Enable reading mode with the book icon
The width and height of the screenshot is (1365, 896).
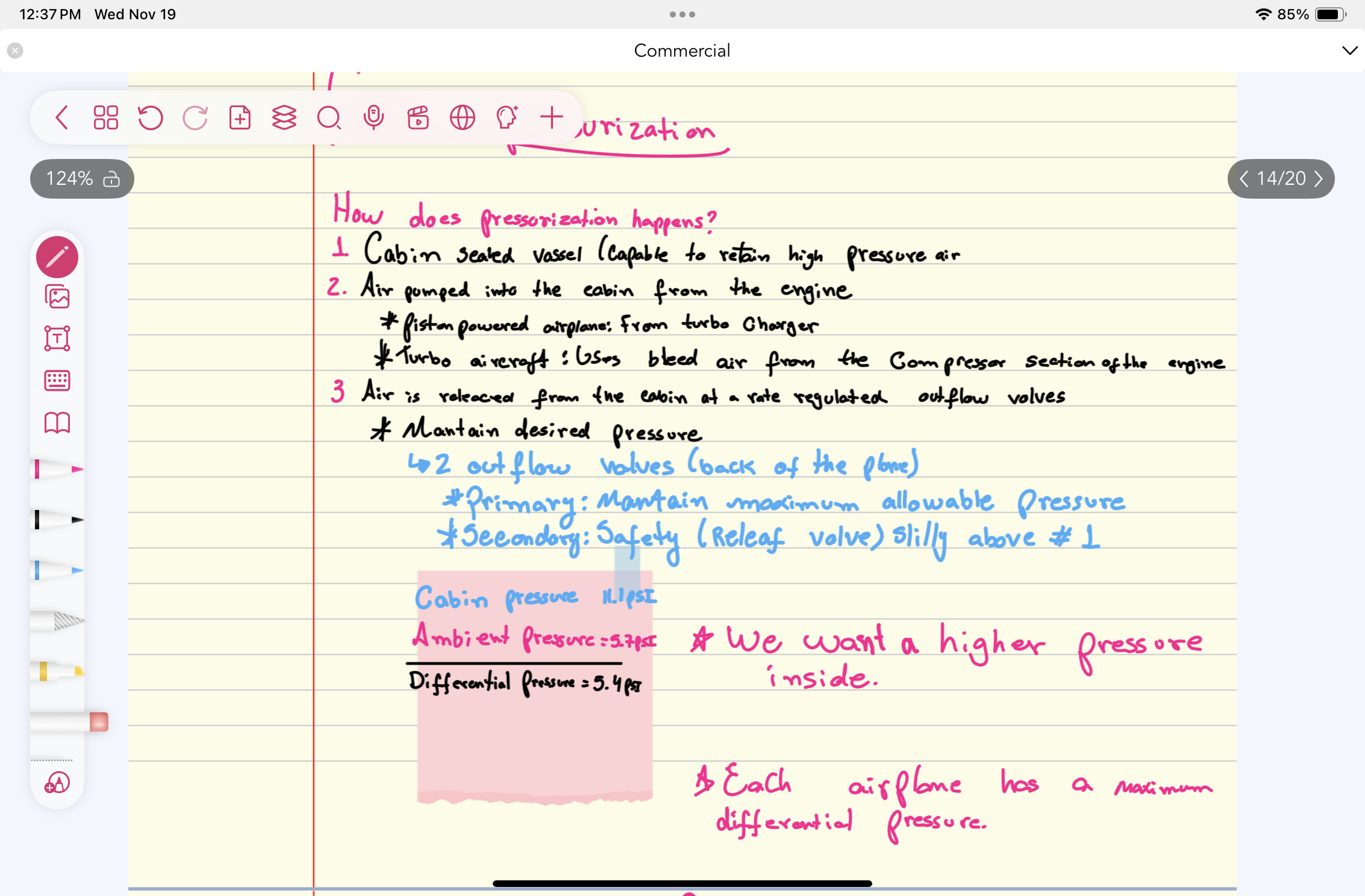tap(57, 423)
